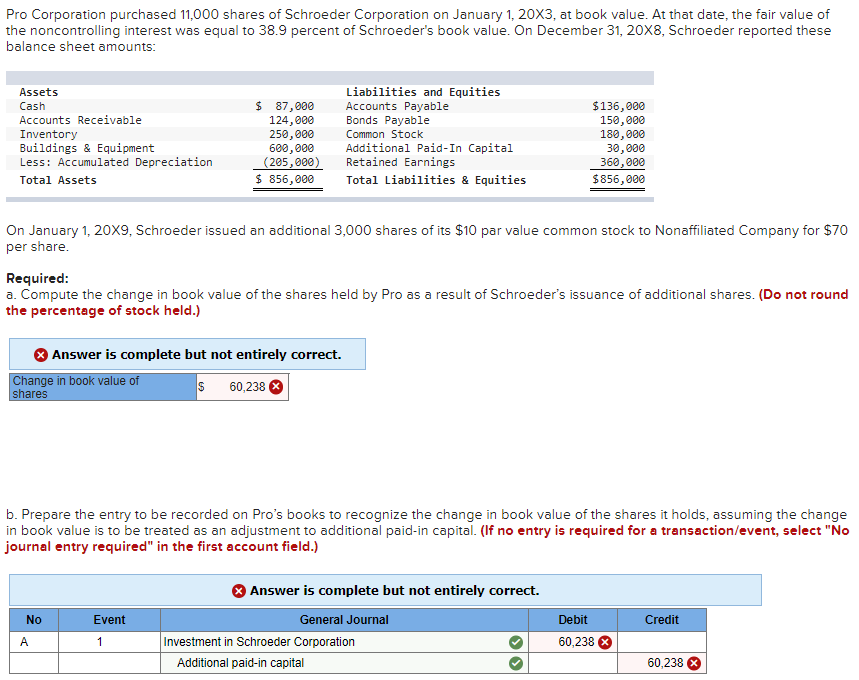Click the red X icon next to 60,238 in the change in book value cell
Screen dimensions: 859x680
[x=276, y=387]
